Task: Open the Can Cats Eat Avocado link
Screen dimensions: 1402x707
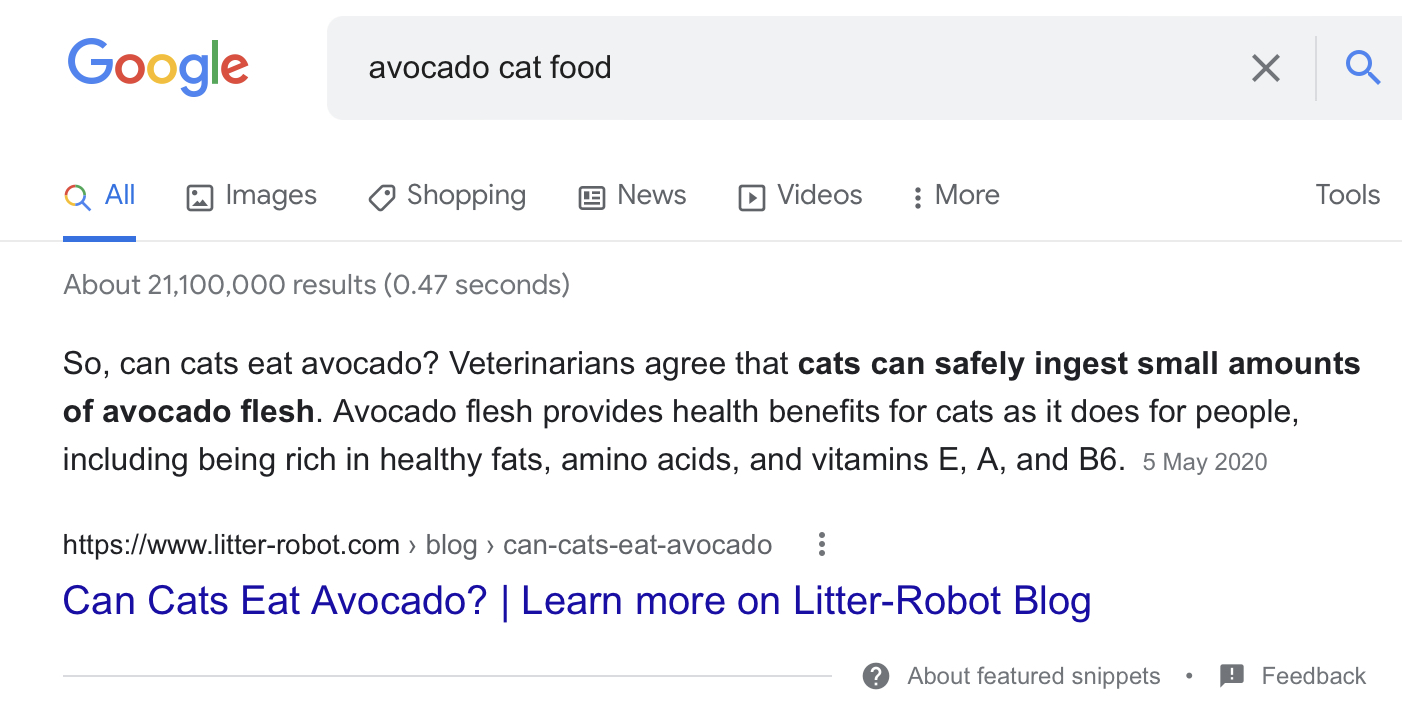Action: [x=576, y=600]
